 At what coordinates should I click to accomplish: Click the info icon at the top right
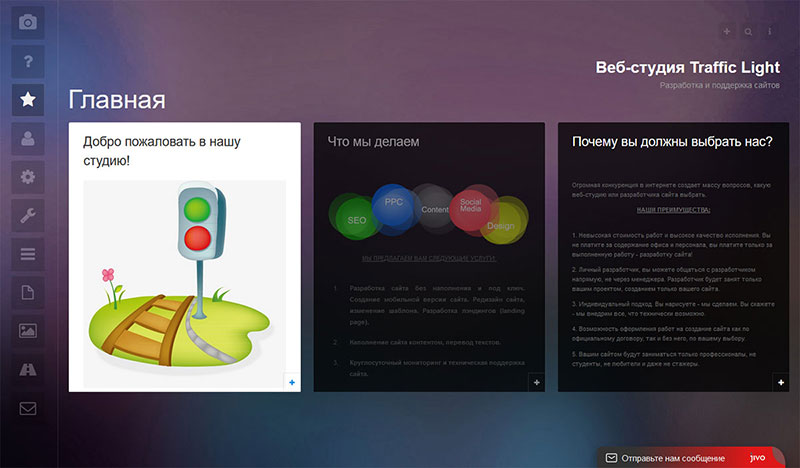click(769, 32)
